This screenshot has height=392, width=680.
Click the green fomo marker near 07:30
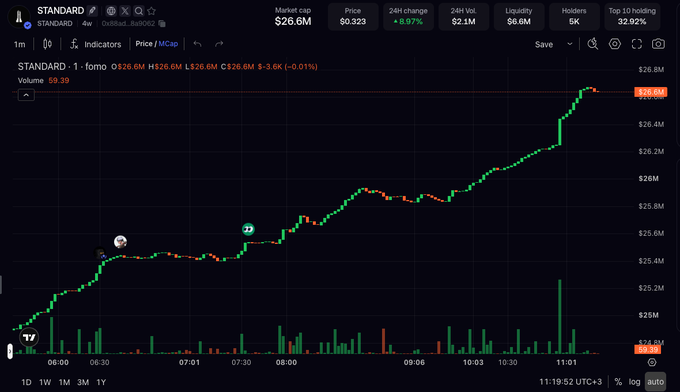pos(248,229)
